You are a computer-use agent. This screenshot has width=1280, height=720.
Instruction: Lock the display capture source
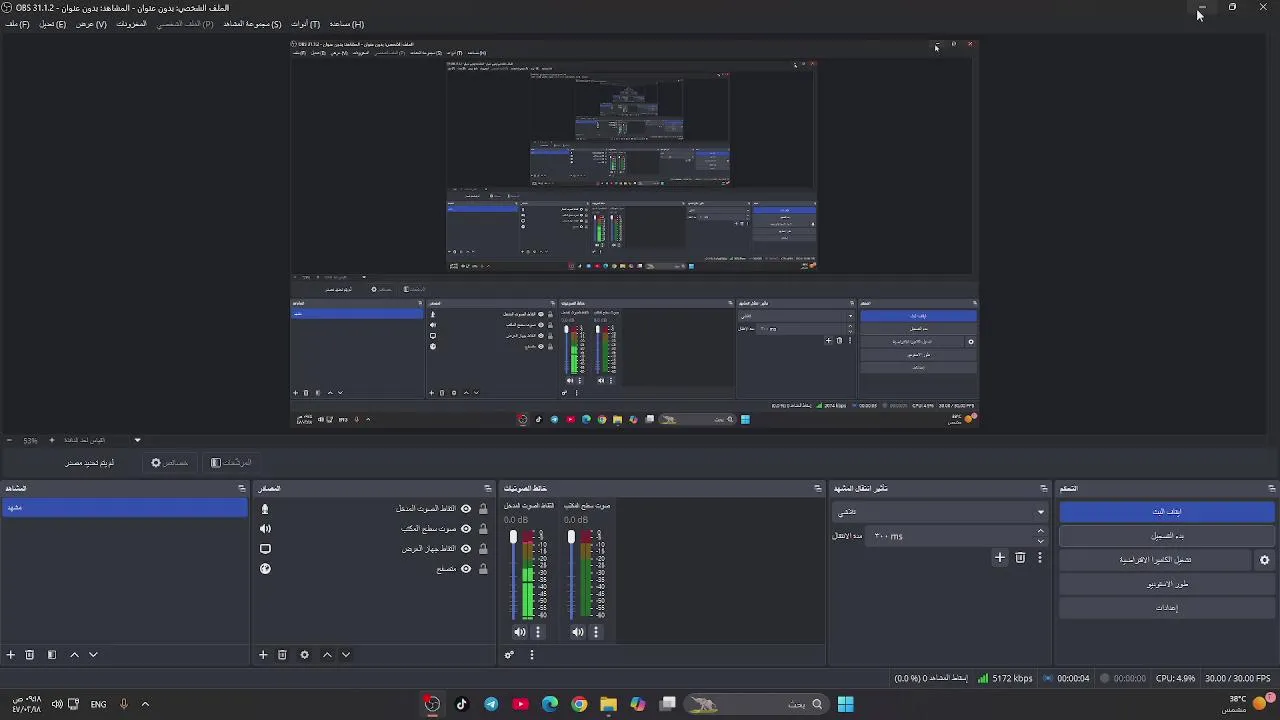(483, 549)
